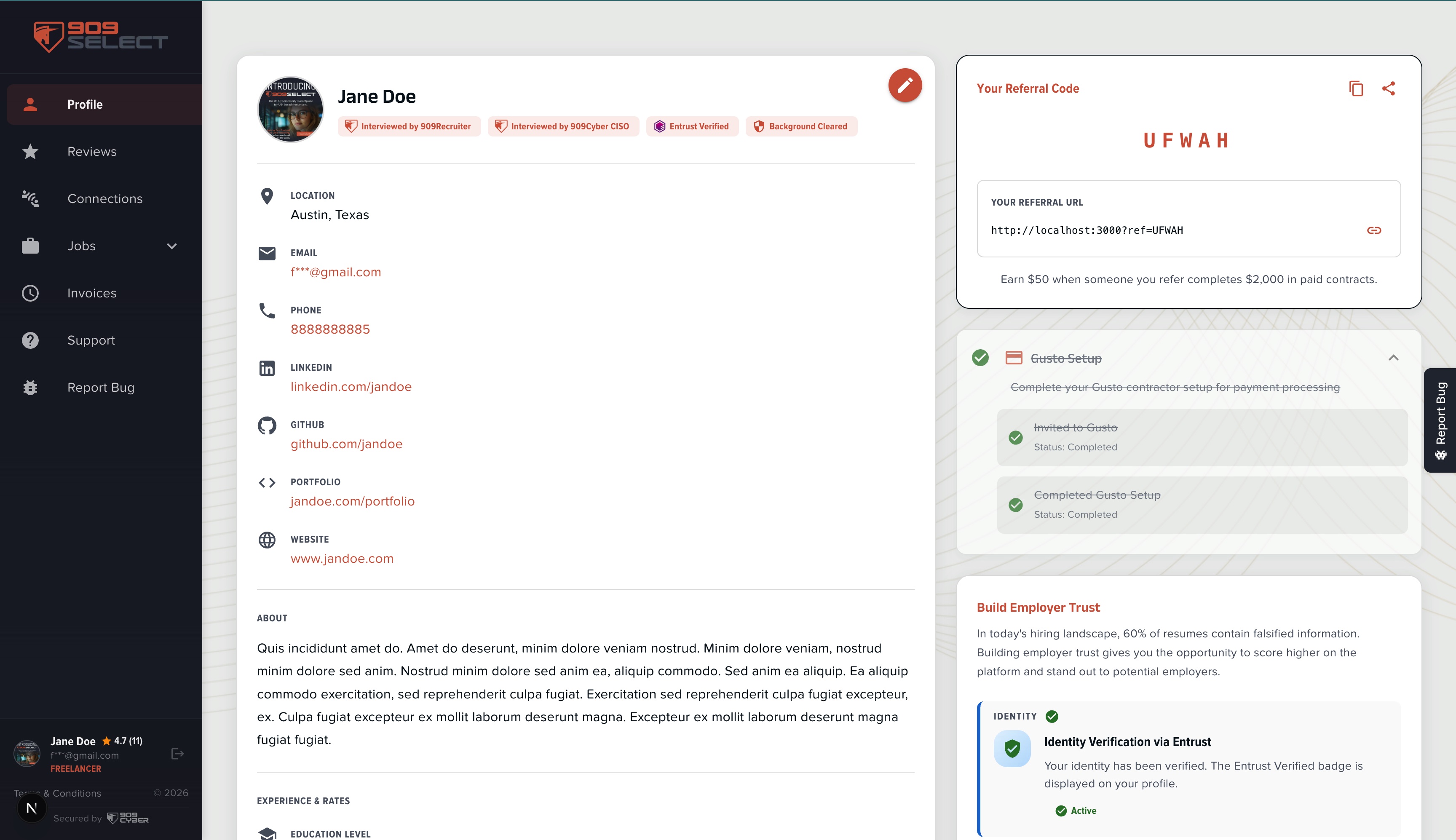Image resolution: width=1456 pixels, height=840 pixels.
Task: Open the Report Bug sidebar item
Action: coord(101,387)
